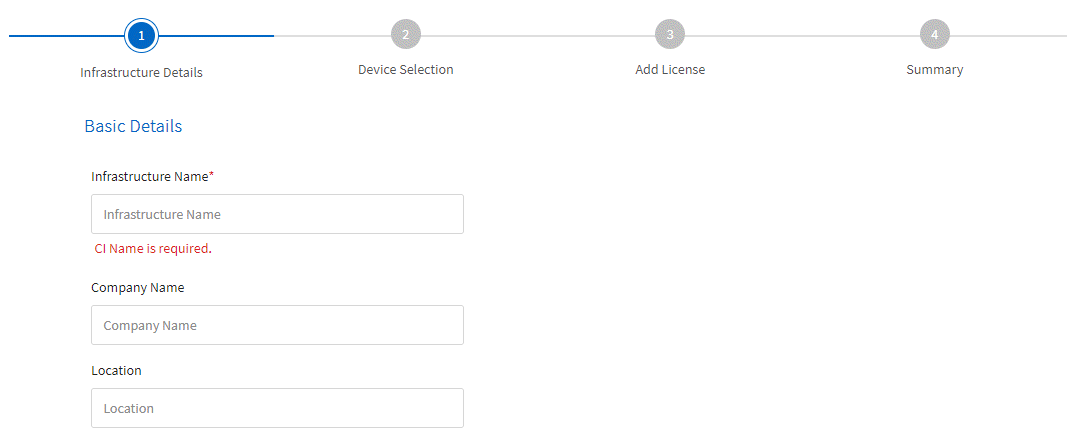Screen dimensions: 1076x447
Task: Click into the Company Name input
Action: coord(277,325)
